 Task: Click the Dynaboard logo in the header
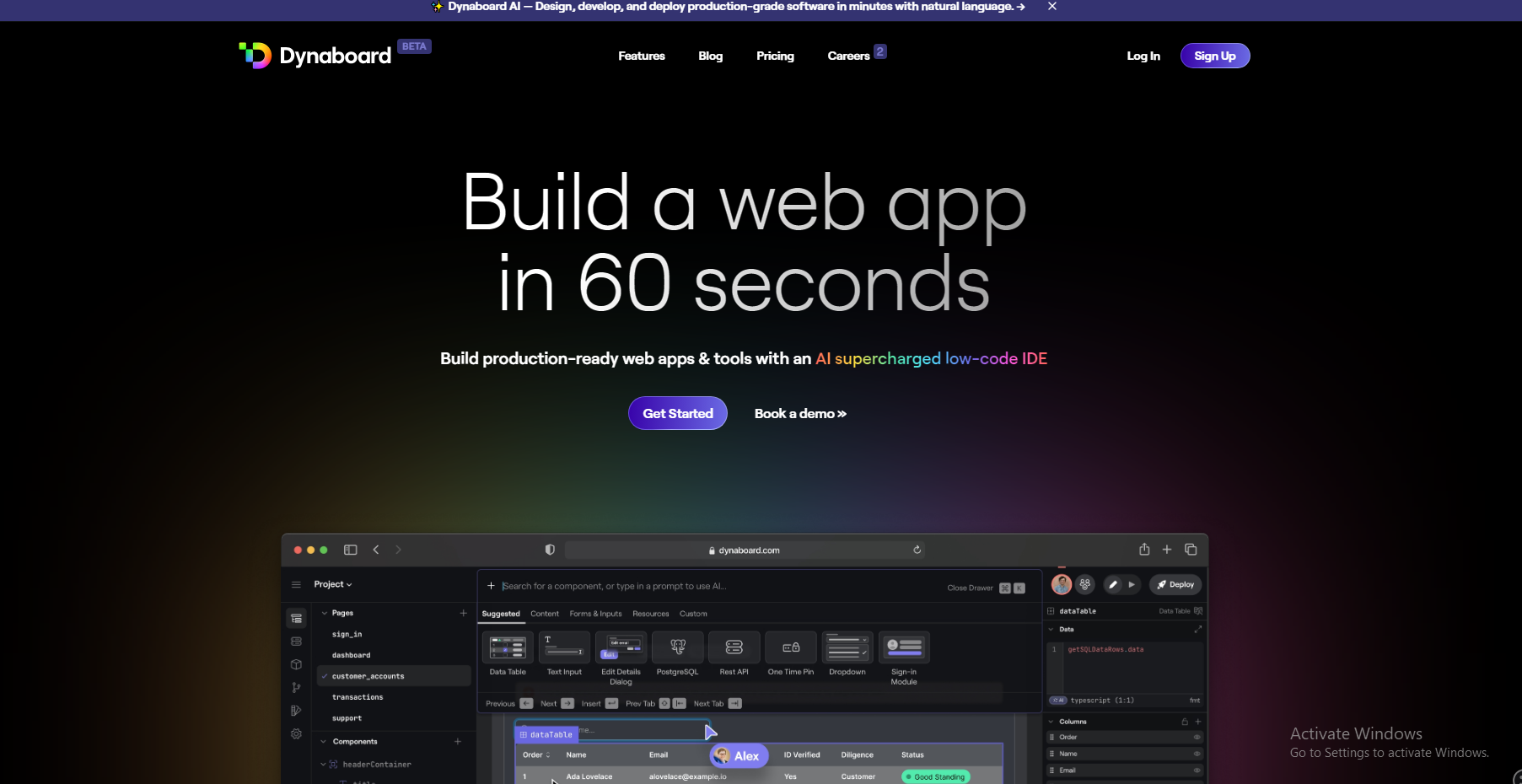pyautogui.click(x=315, y=56)
